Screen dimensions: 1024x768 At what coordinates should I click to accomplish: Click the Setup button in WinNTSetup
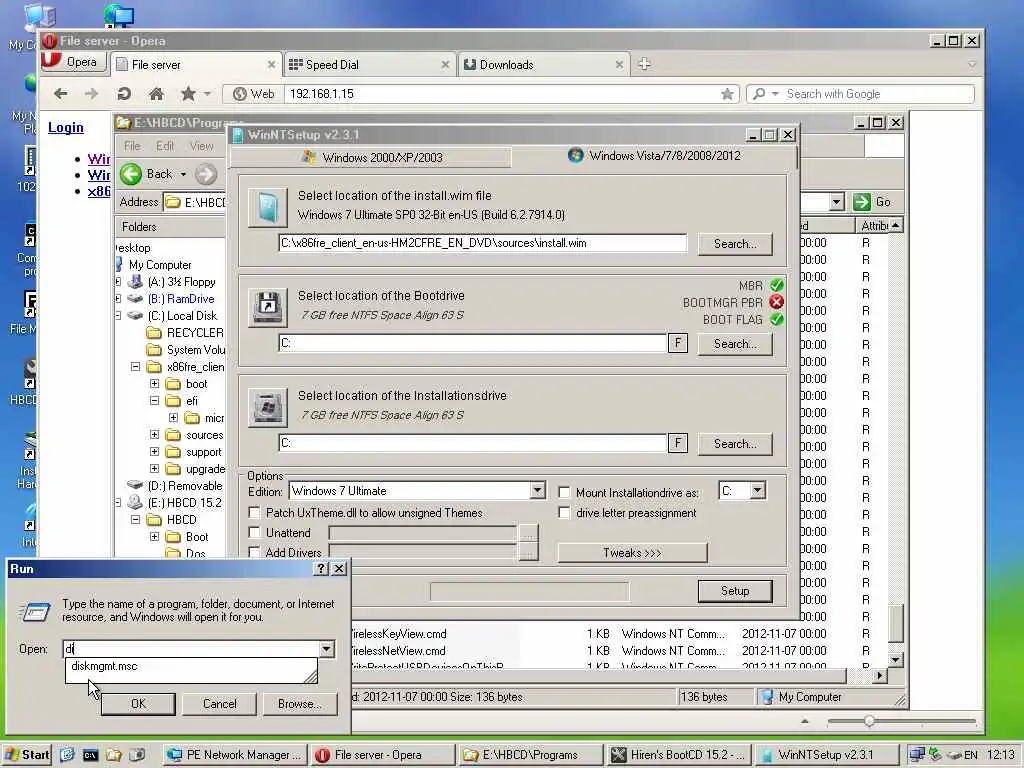pyautogui.click(x=735, y=590)
